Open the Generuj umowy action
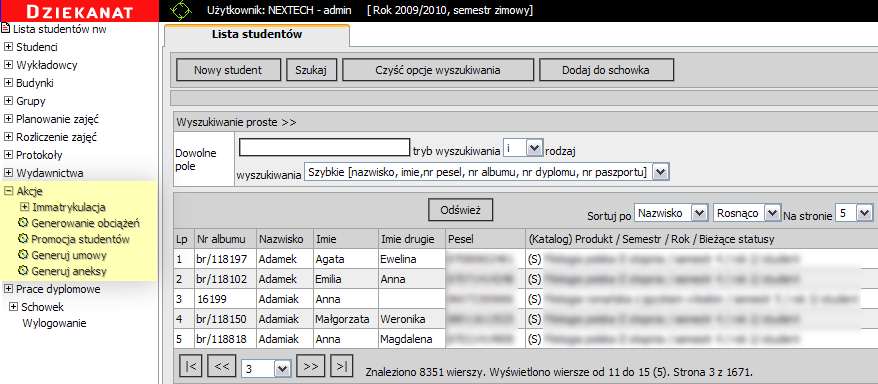The height and width of the screenshot is (384, 878). click(x=69, y=256)
